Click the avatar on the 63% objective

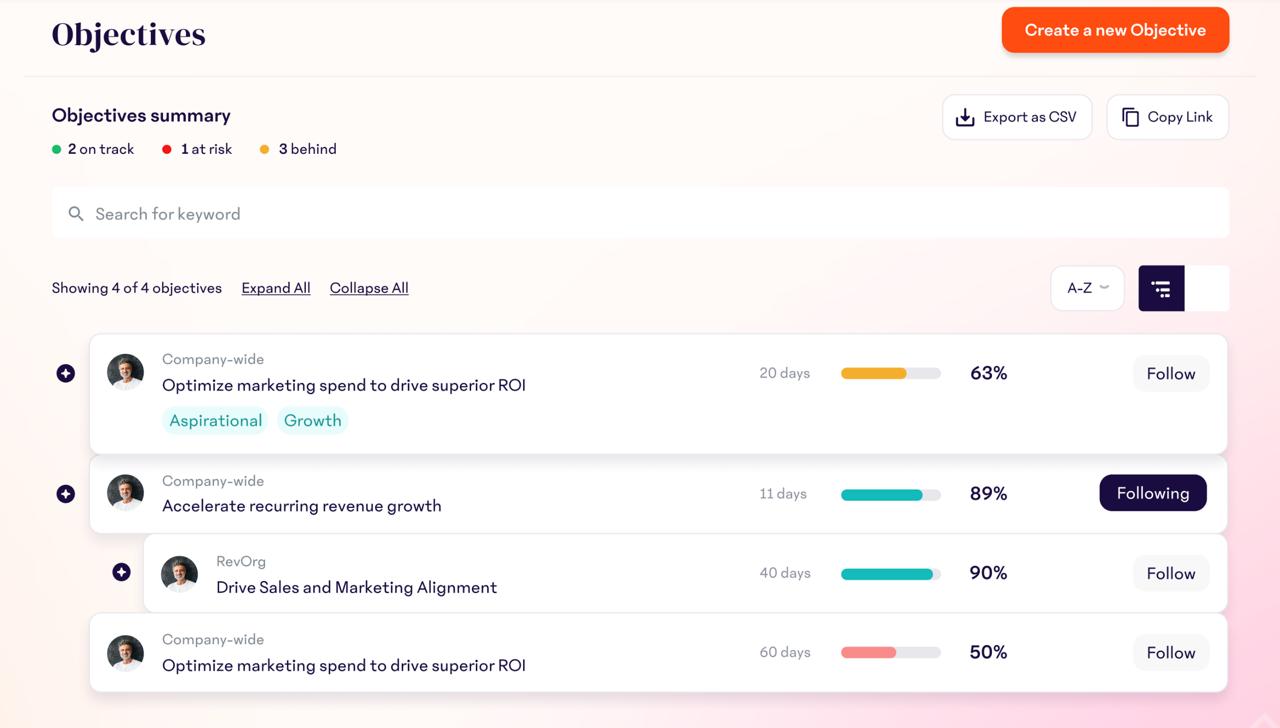[x=125, y=372]
